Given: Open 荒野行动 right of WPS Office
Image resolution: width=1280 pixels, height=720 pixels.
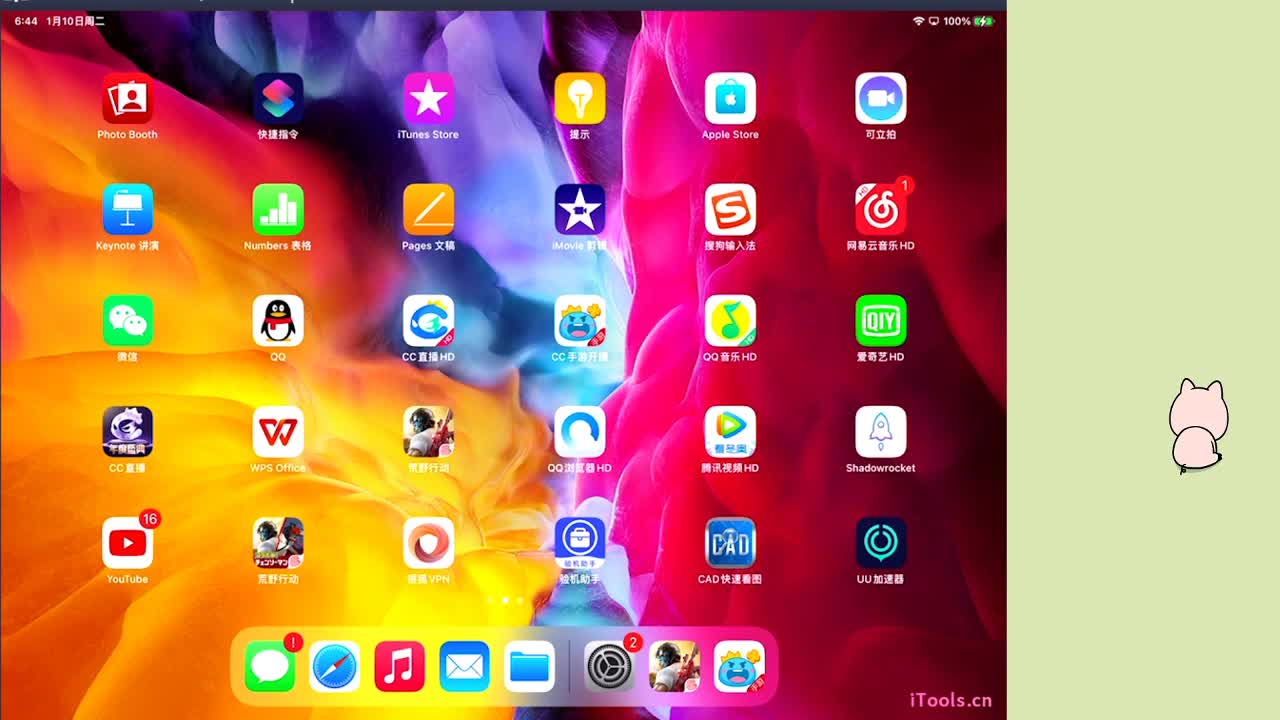Looking at the screenshot, I should 429,431.
